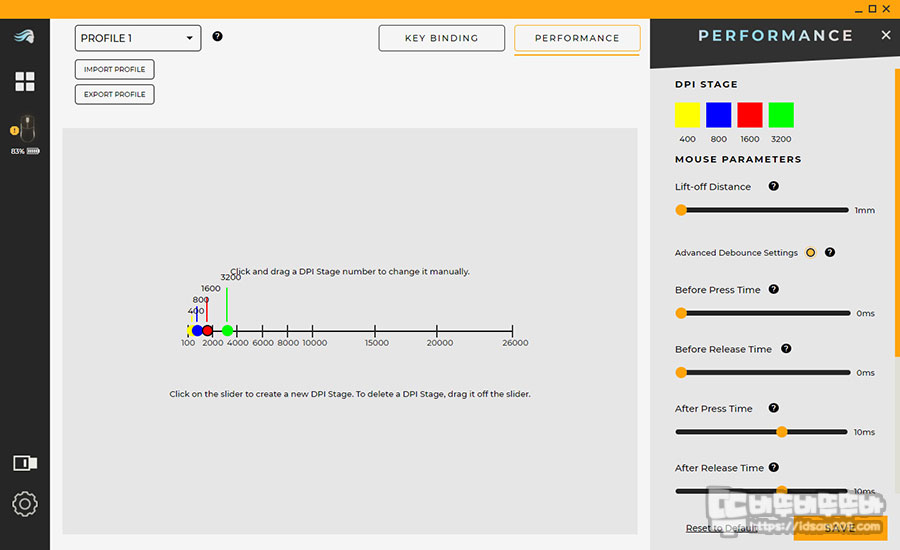Select the blue 800 DPI stage swatch

719,115
